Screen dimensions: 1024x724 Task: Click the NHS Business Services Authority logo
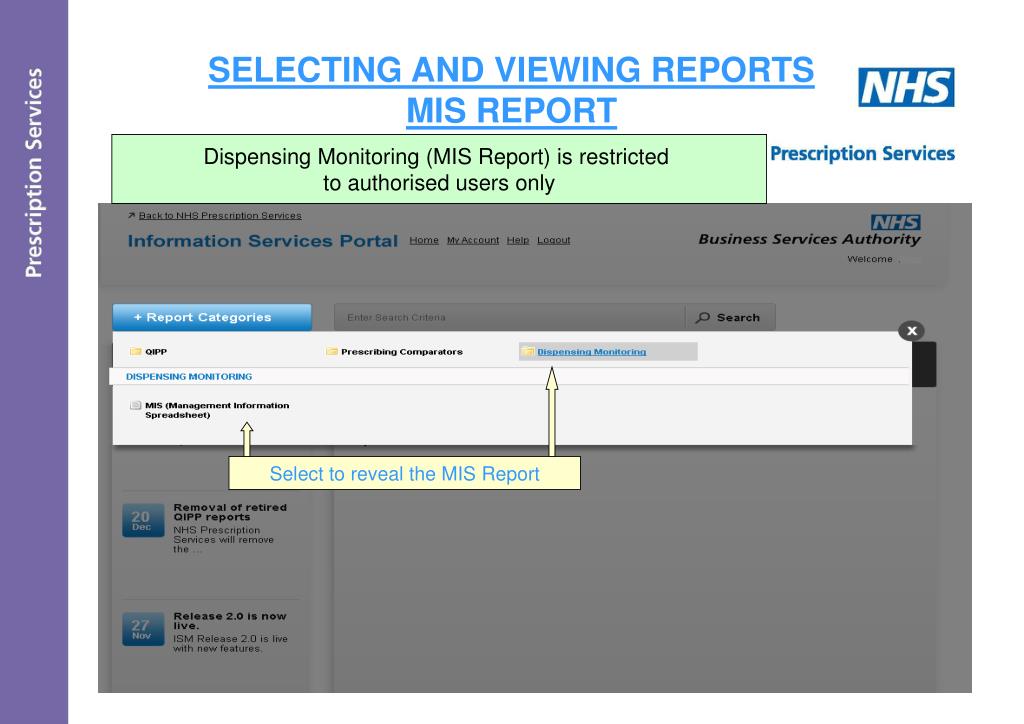click(810, 231)
